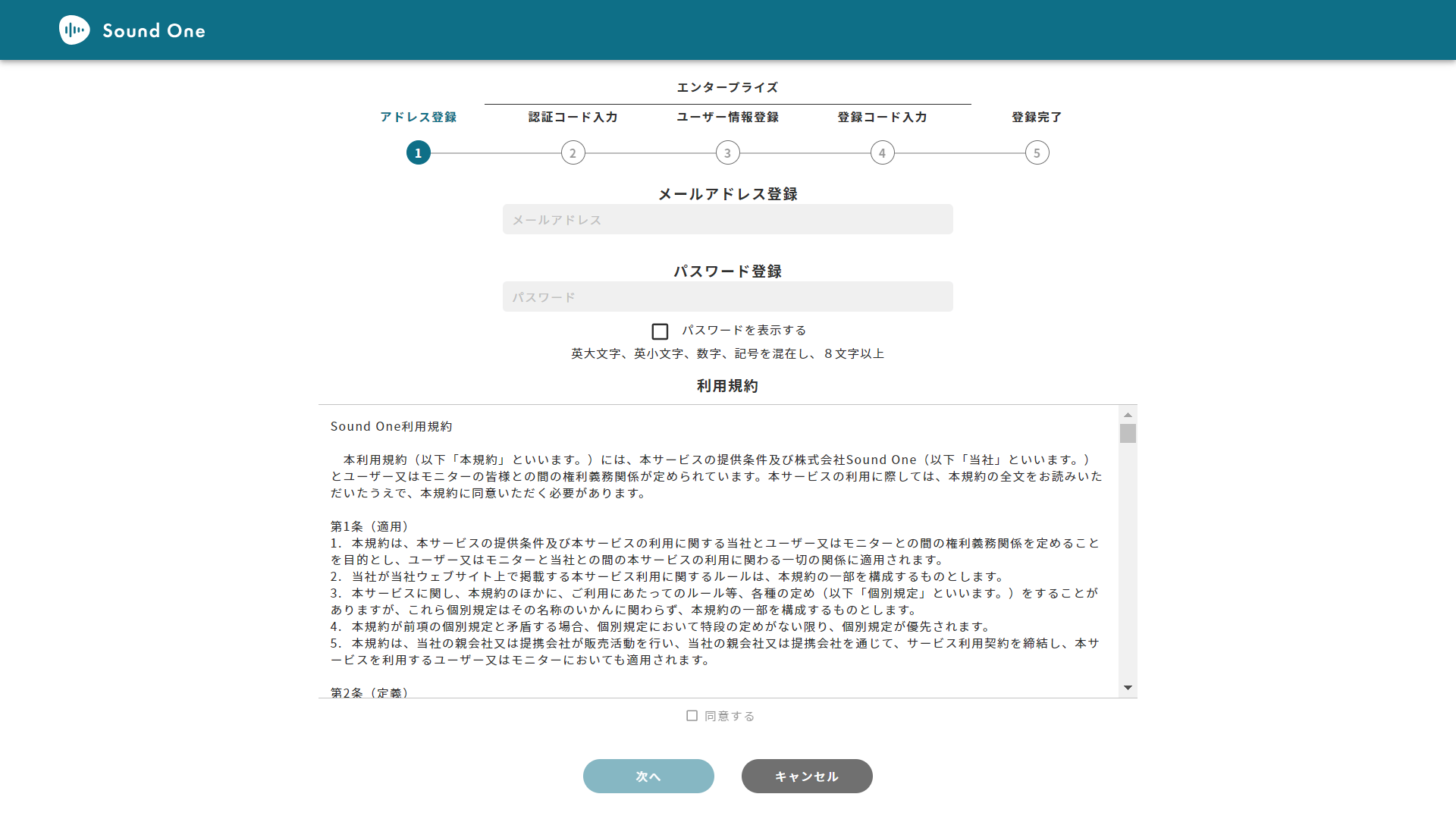Enable the パスワードを表示する checkbox
This screenshot has height=819, width=1456.
pyautogui.click(x=660, y=331)
